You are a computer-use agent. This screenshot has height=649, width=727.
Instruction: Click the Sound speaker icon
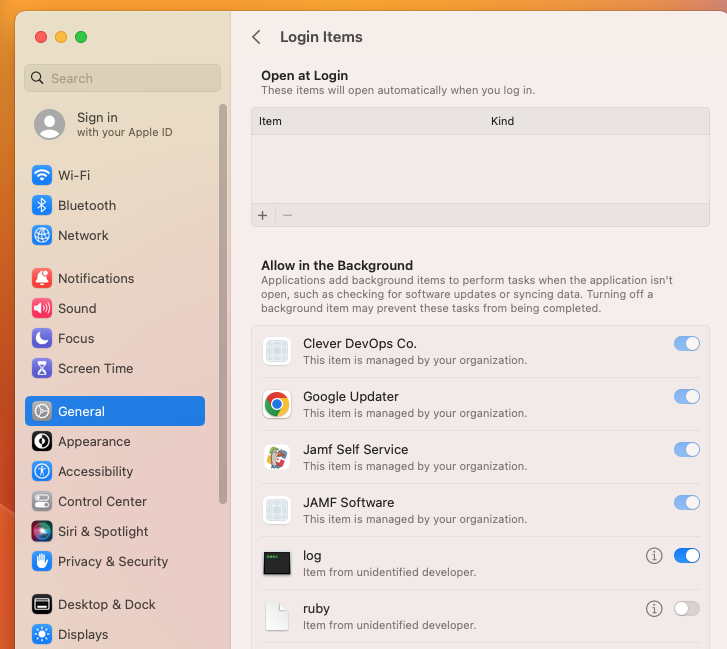(42, 308)
